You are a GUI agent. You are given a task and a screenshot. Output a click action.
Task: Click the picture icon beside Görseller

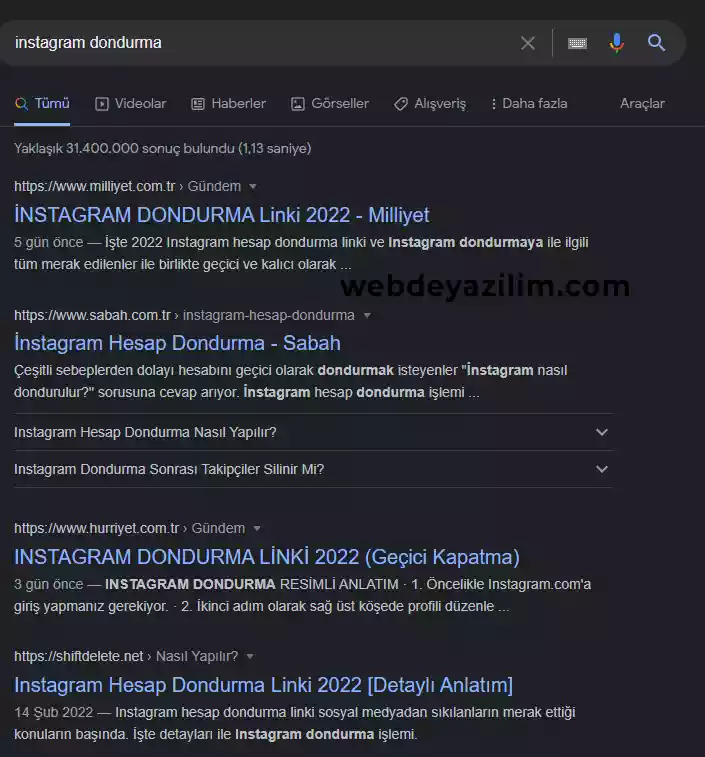coord(297,104)
